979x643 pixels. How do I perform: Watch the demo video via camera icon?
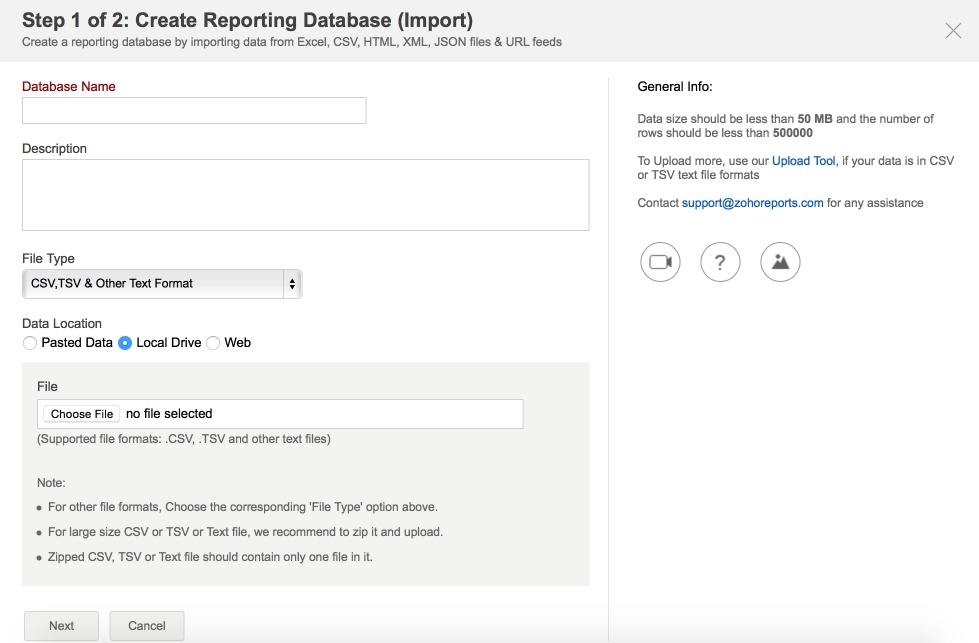point(660,262)
